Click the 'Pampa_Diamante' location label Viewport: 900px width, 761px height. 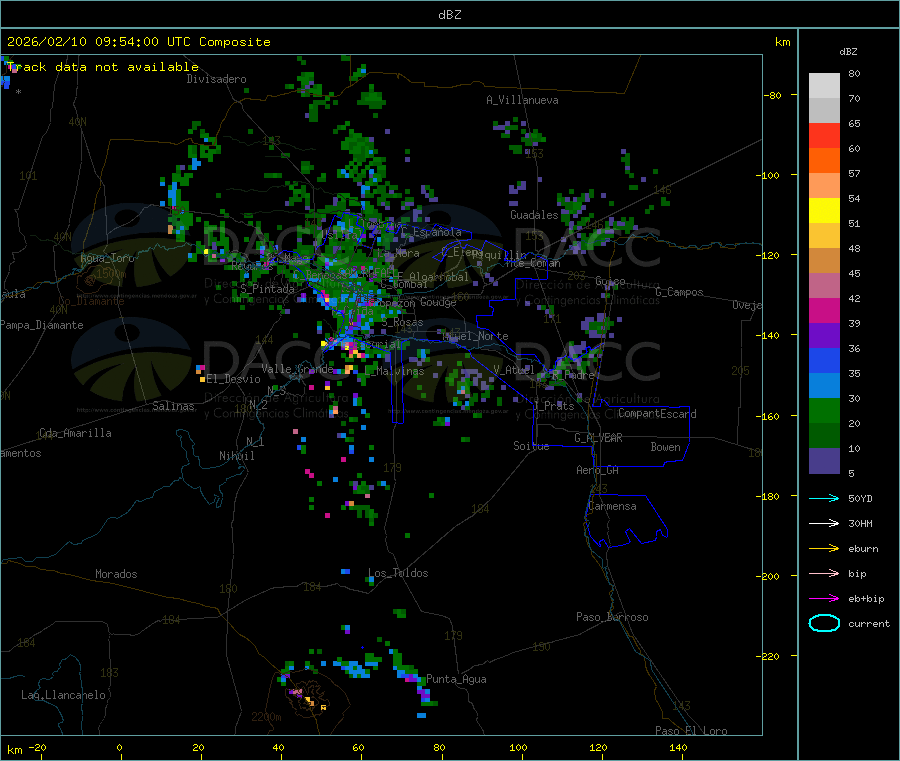tap(42, 325)
